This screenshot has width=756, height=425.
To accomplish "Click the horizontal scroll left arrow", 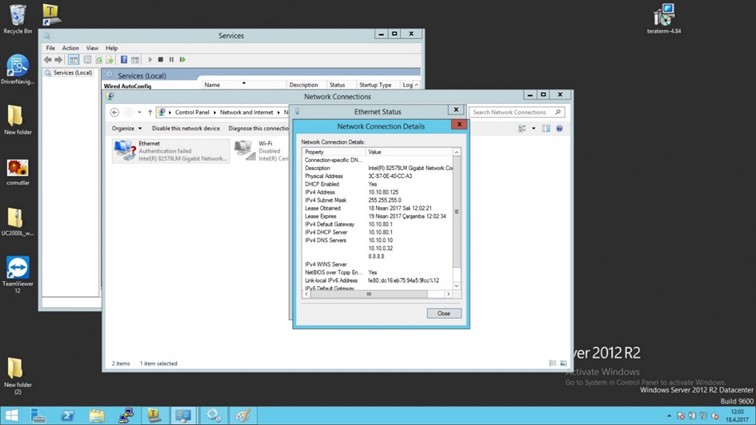I will tap(307, 294).
